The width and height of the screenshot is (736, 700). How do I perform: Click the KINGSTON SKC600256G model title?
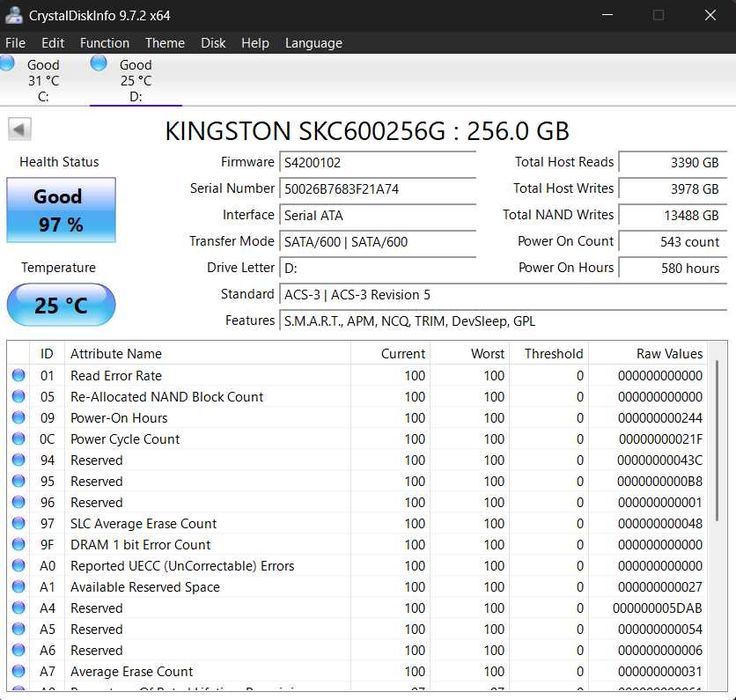[367, 131]
